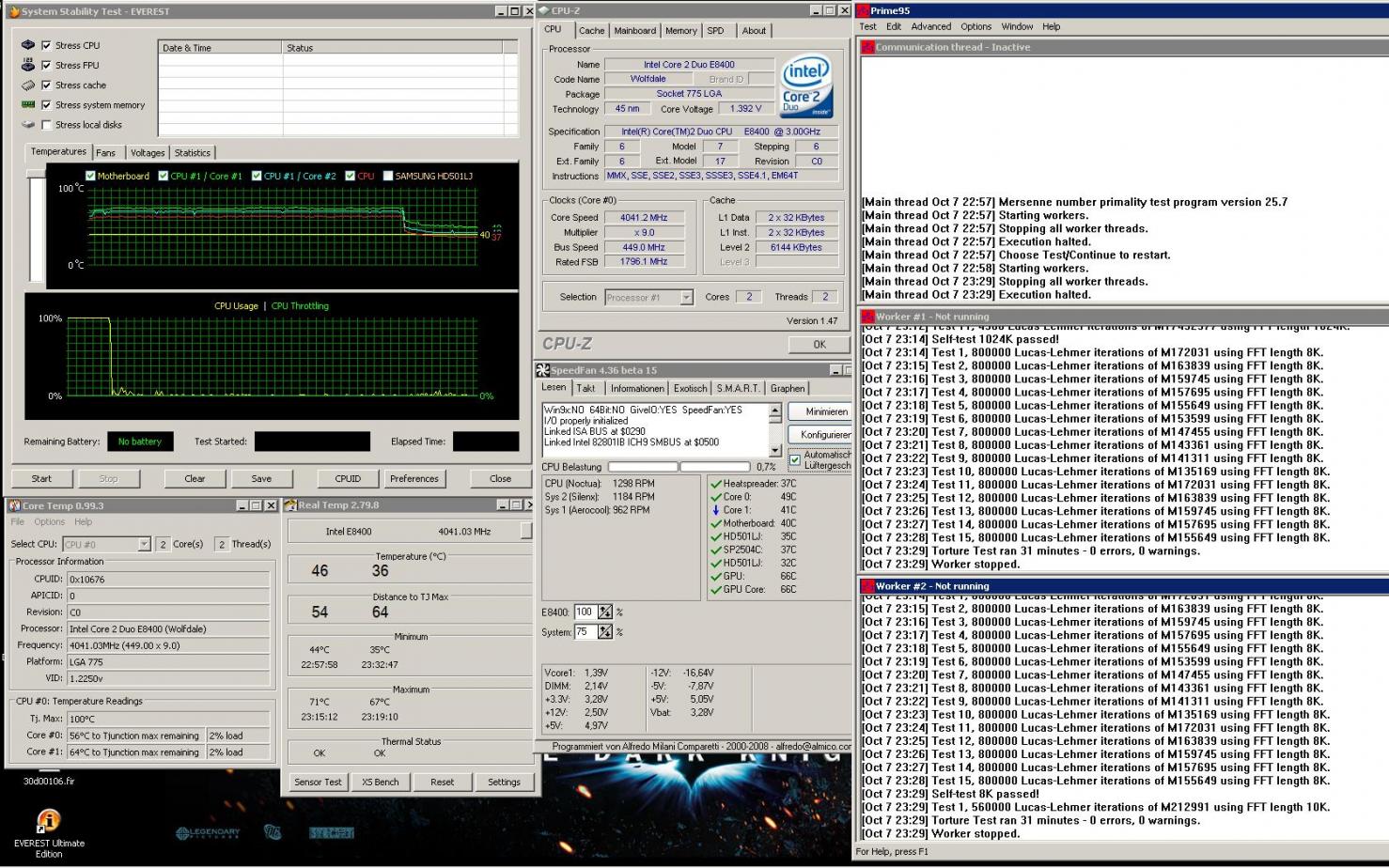Click the Stress local disks drive icon
The image size is (1389, 868).
(x=28, y=124)
